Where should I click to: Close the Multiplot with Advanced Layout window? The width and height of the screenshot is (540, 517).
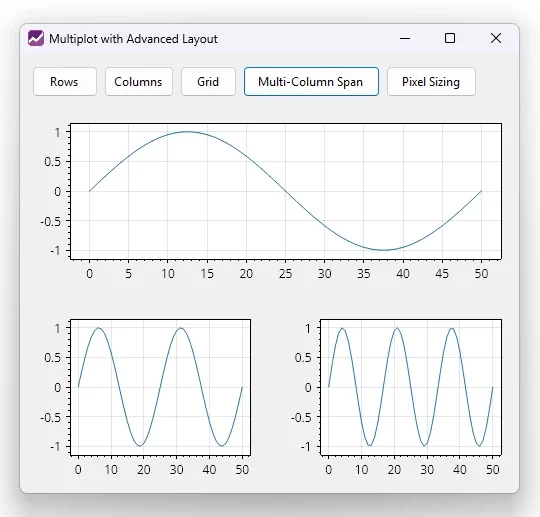pos(496,38)
